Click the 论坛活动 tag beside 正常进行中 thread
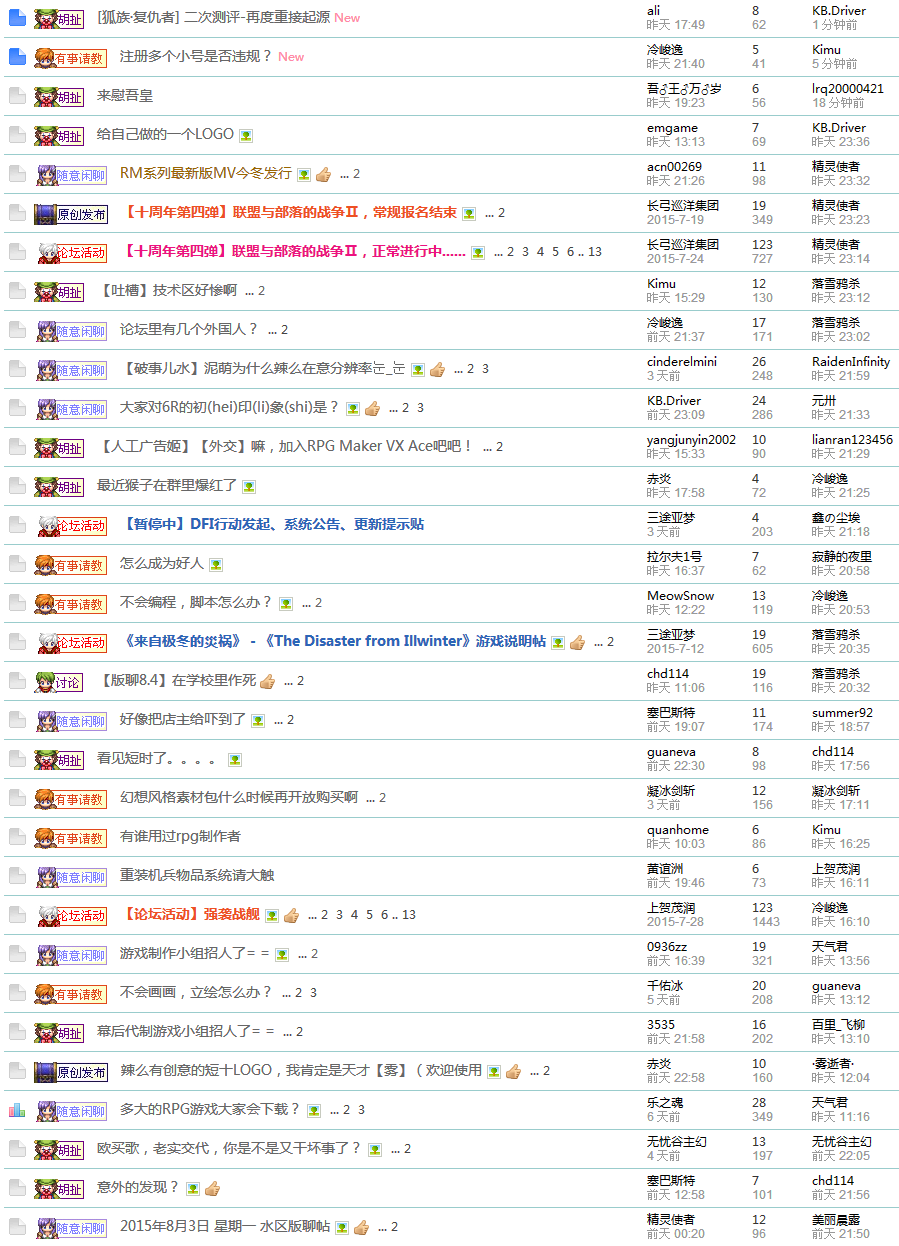The image size is (899, 1246). [71, 253]
